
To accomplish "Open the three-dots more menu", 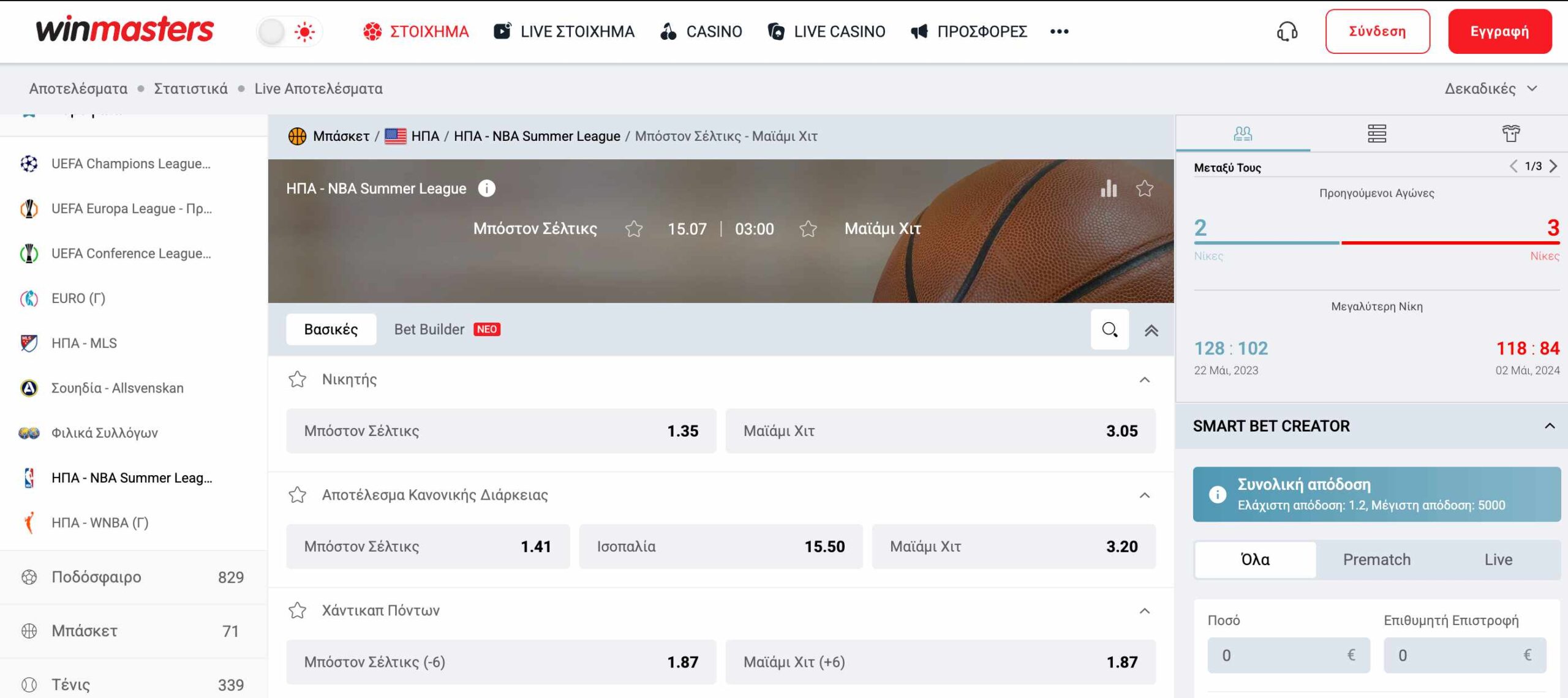I will click(1059, 31).
